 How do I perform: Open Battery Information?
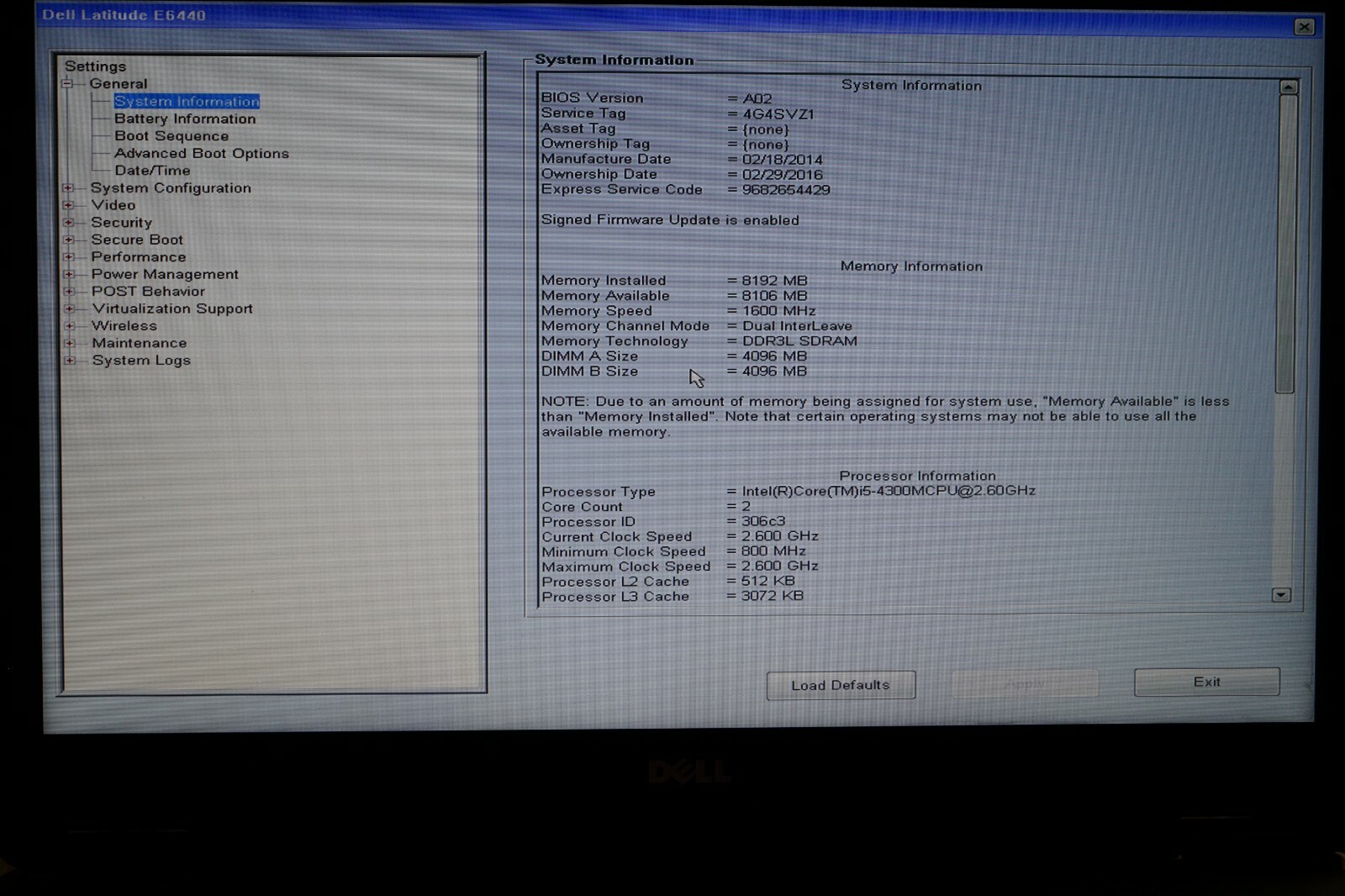pyautogui.click(x=185, y=119)
